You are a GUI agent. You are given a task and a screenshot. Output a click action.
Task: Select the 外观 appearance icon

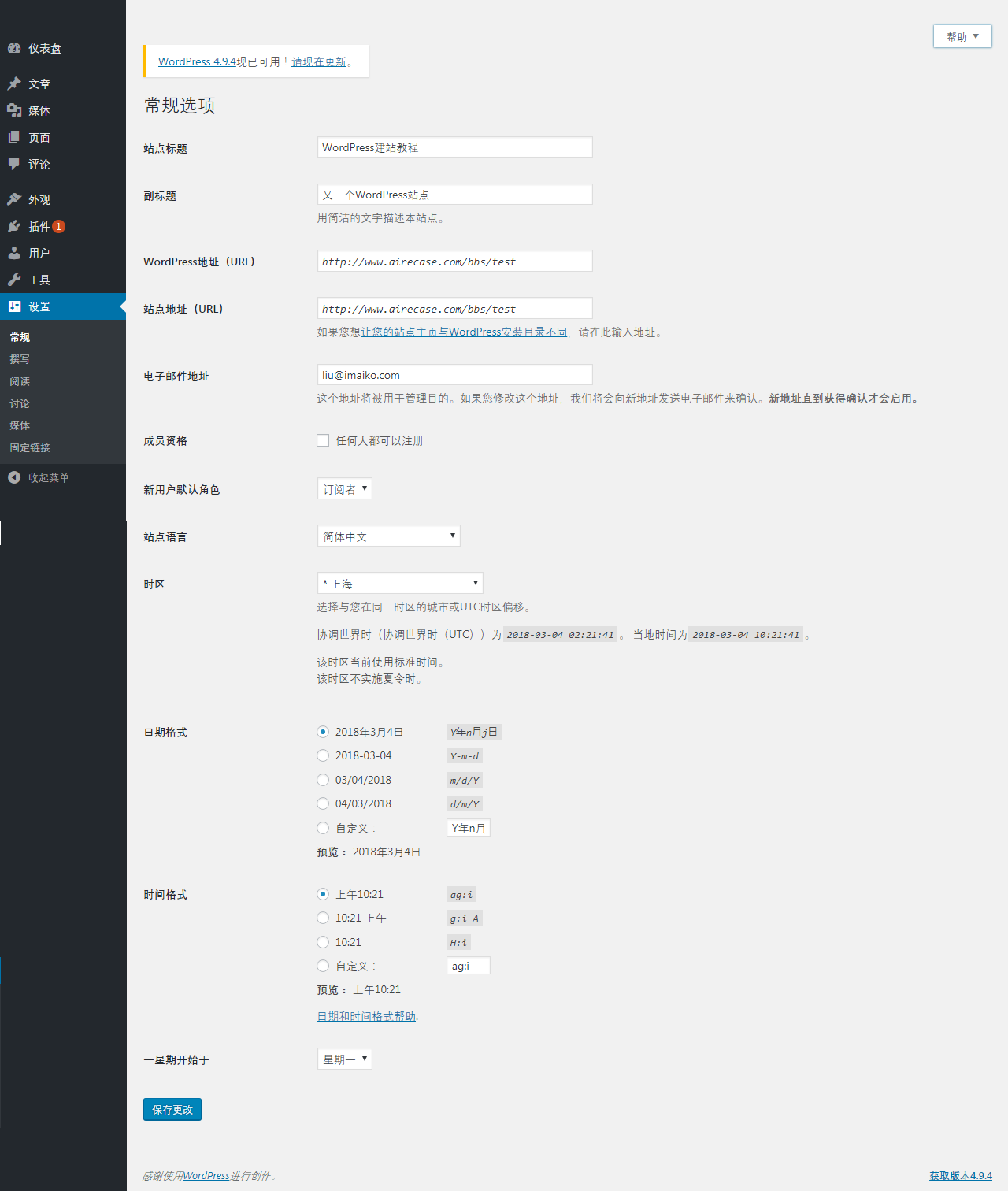click(14, 199)
